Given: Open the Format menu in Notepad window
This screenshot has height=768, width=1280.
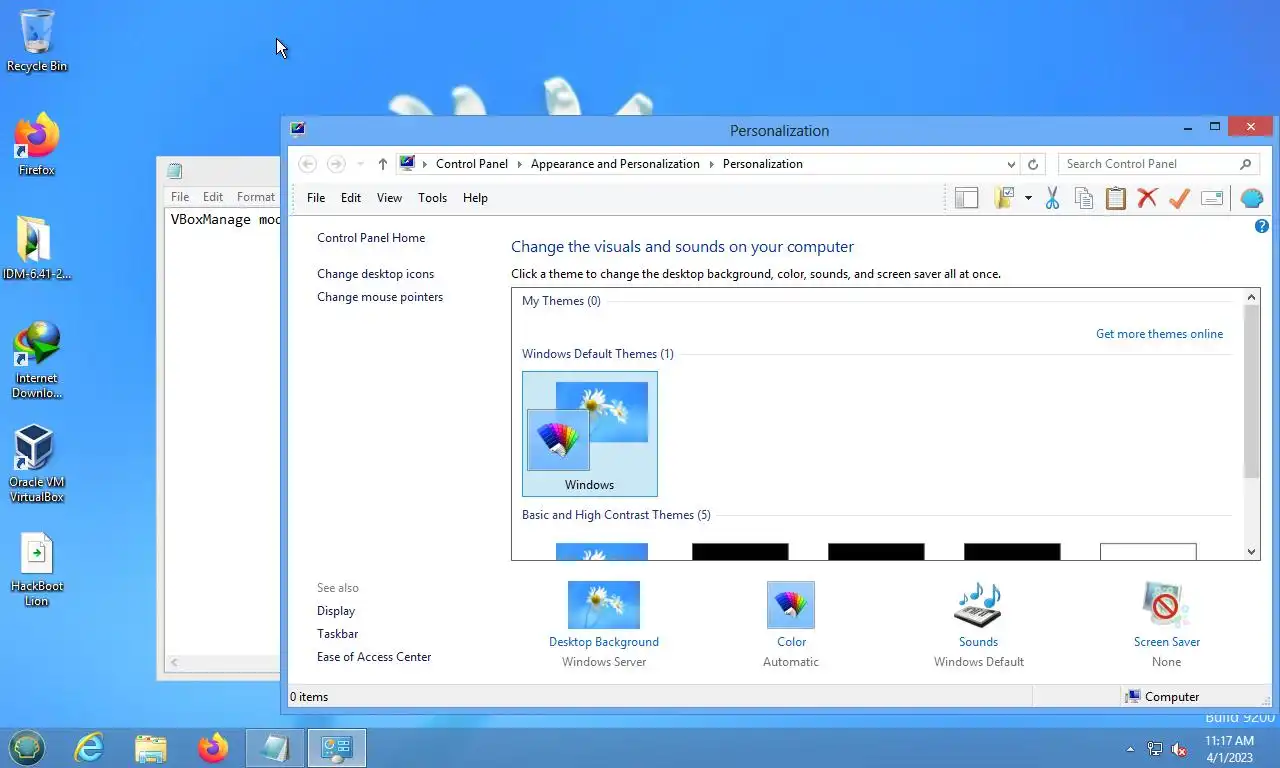Looking at the screenshot, I should (256, 197).
